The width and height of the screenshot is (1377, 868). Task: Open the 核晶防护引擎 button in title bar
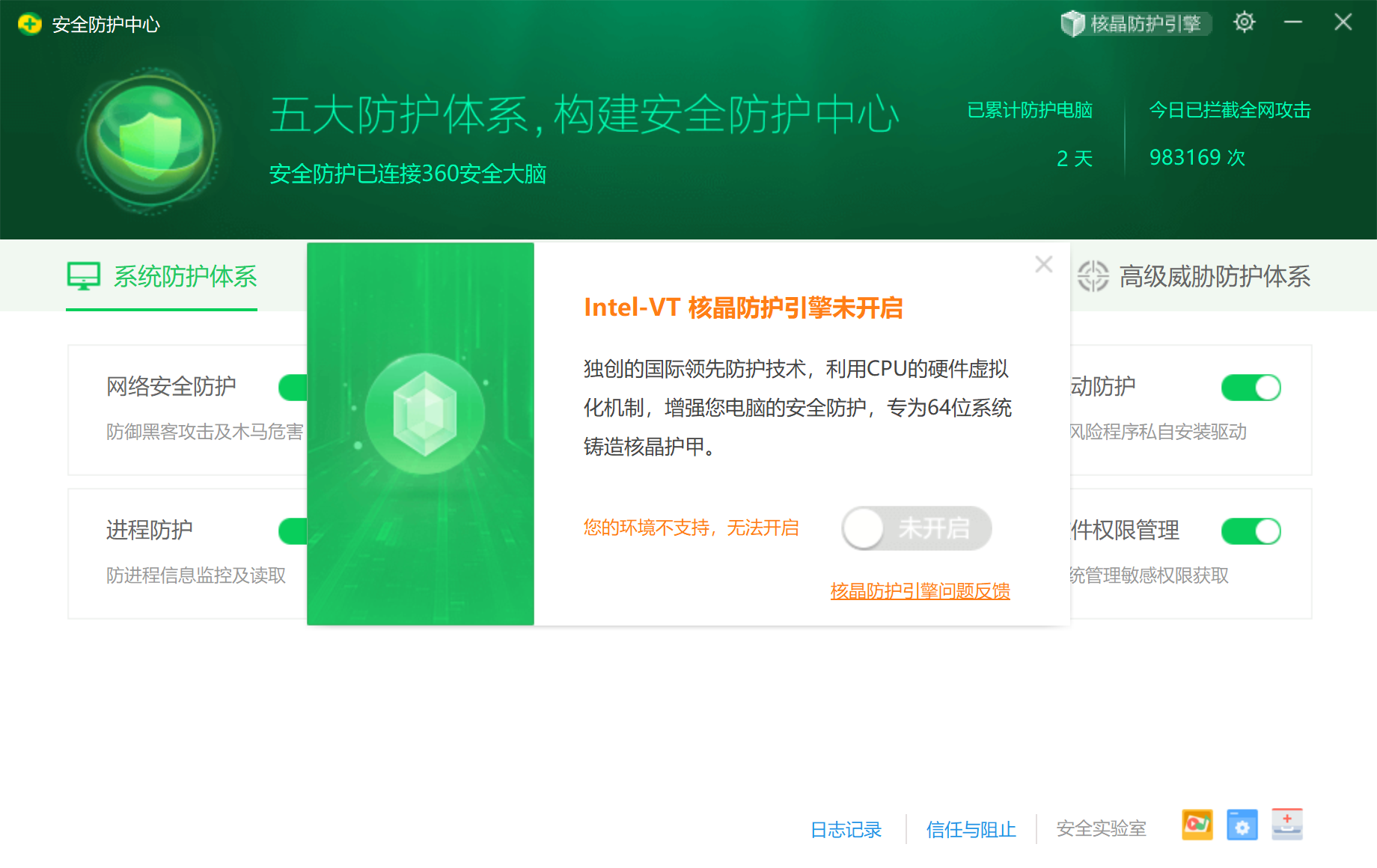pos(1136,24)
